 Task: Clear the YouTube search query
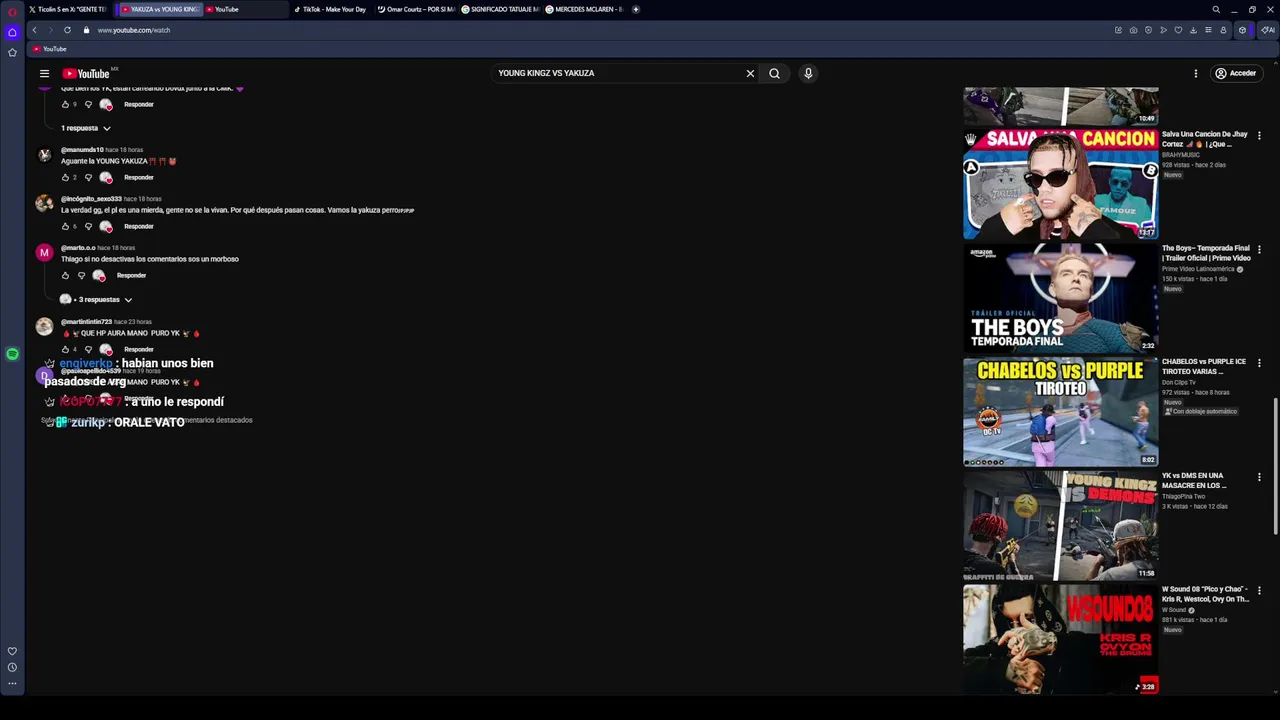point(750,73)
